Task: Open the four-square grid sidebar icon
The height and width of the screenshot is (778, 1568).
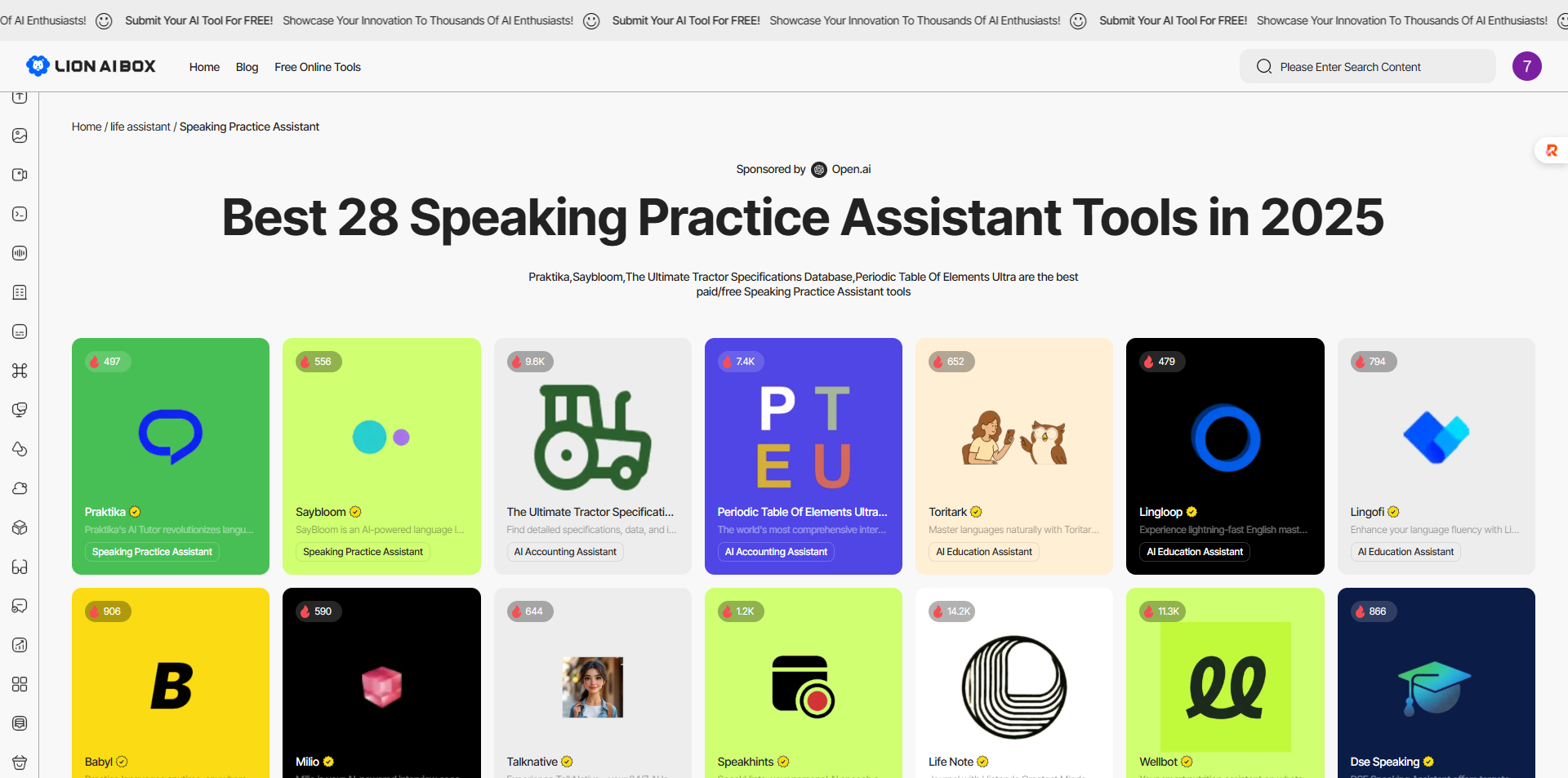Action: click(20, 684)
